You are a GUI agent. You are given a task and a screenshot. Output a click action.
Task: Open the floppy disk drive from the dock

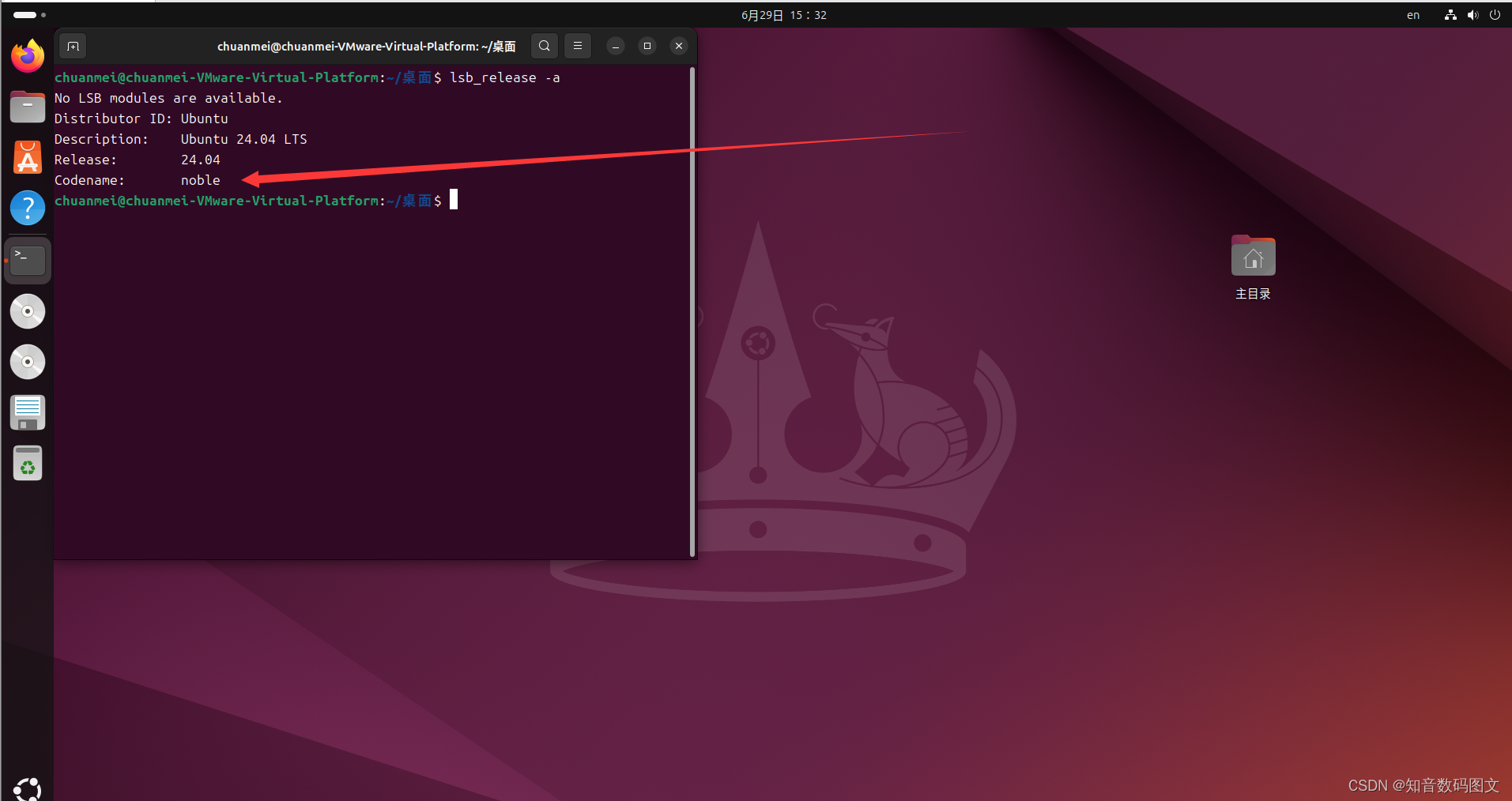tap(27, 412)
